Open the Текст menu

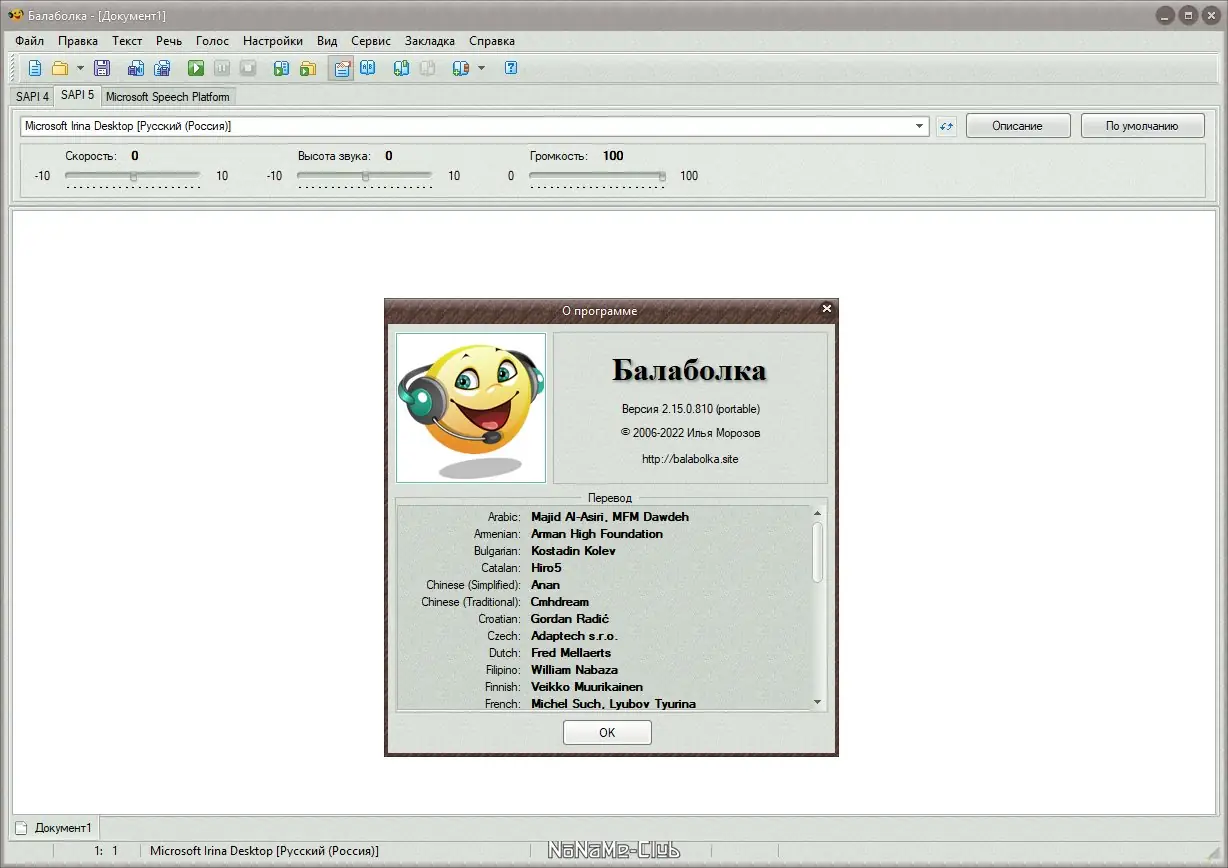(x=127, y=41)
